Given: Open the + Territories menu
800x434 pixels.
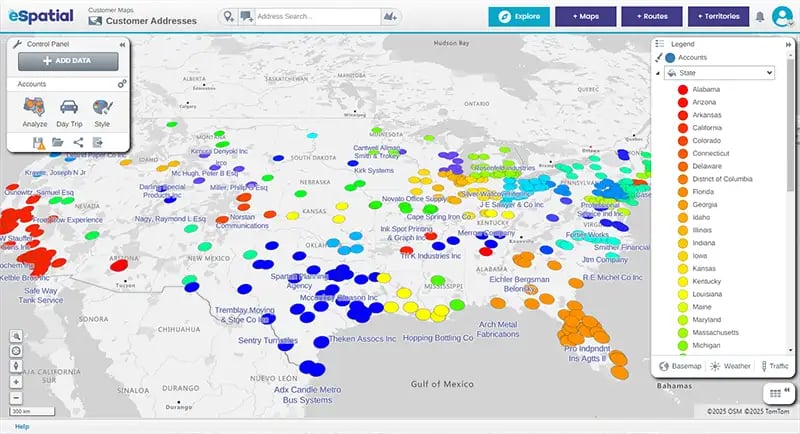Looking at the screenshot, I should coord(718,16).
